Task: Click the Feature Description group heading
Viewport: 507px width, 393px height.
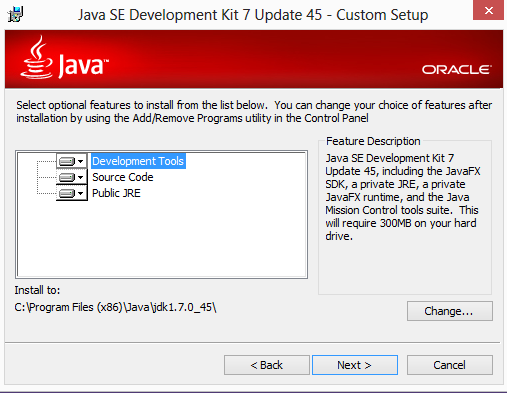Action: (x=373, y=141)
